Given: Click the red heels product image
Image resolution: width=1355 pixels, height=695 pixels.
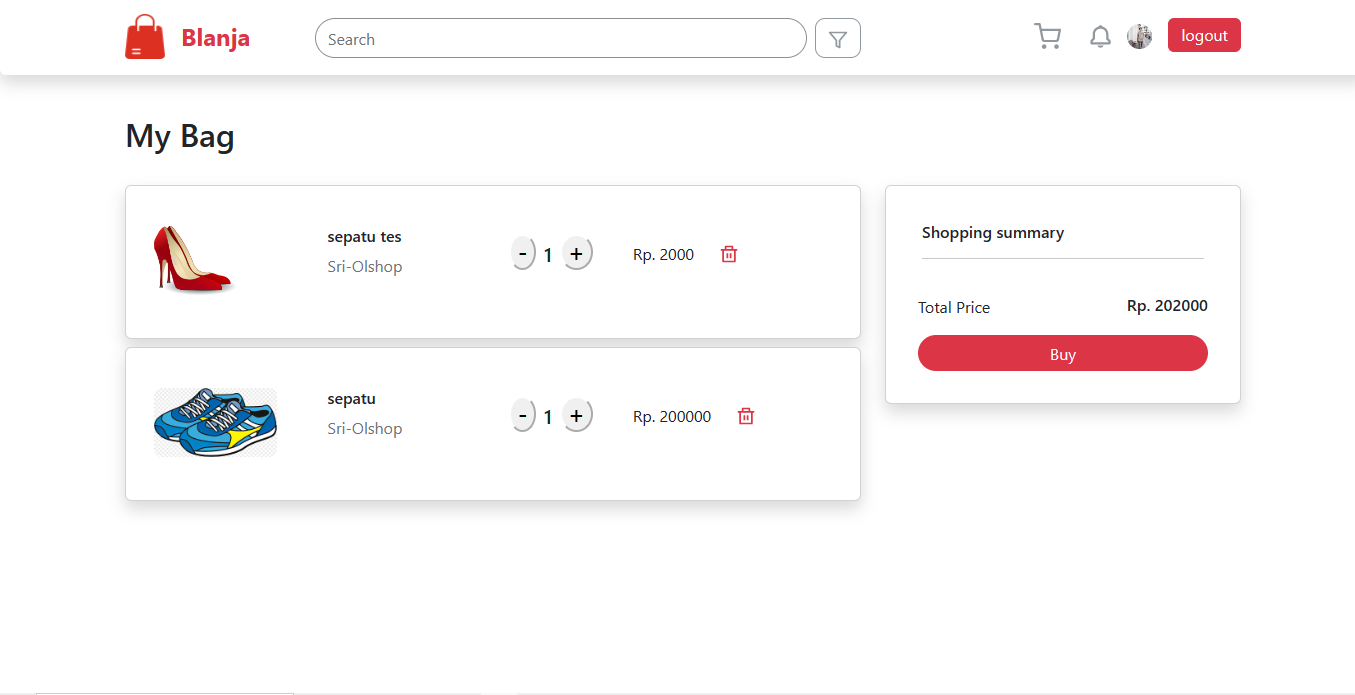Looking at the screenshot, I should [x=193, y=260].
